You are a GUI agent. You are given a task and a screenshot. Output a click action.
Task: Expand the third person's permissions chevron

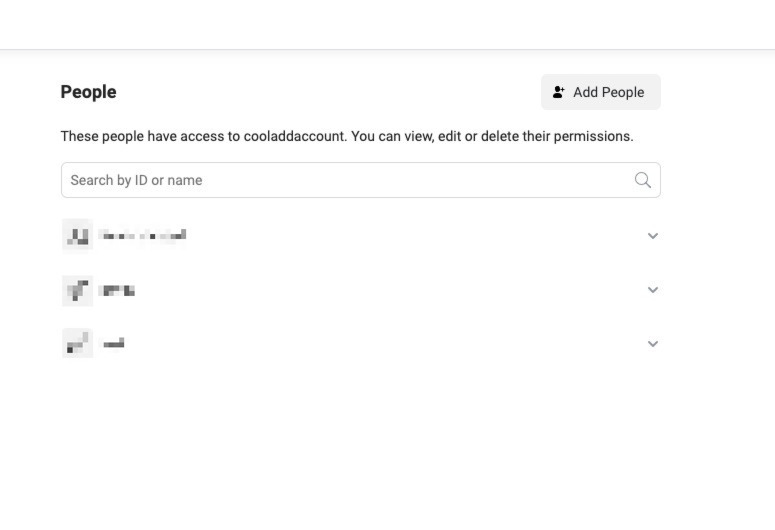(x=653, y=344)
